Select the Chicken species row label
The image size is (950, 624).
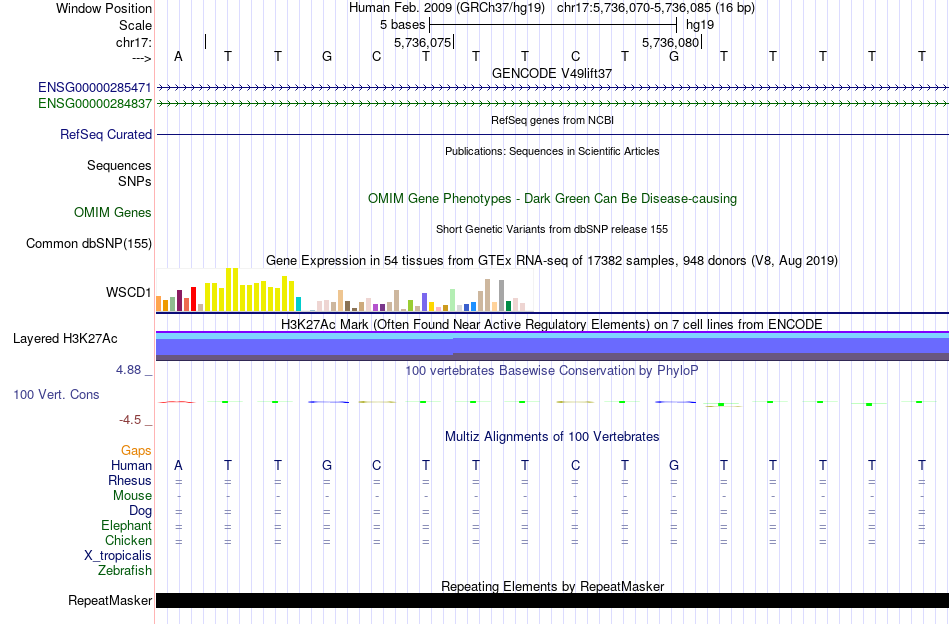128,540
